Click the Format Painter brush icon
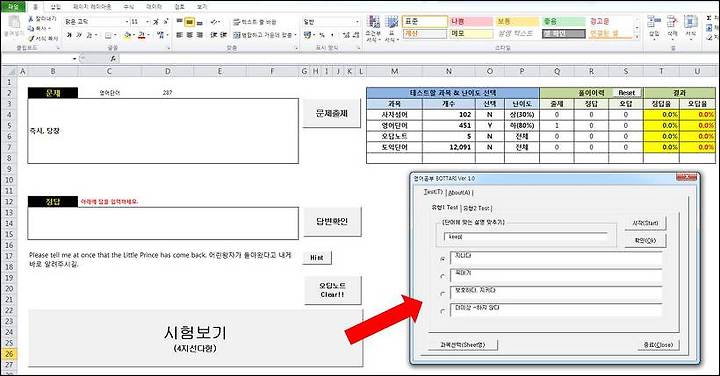The image size is (720, 376). [x=30, y=39]
